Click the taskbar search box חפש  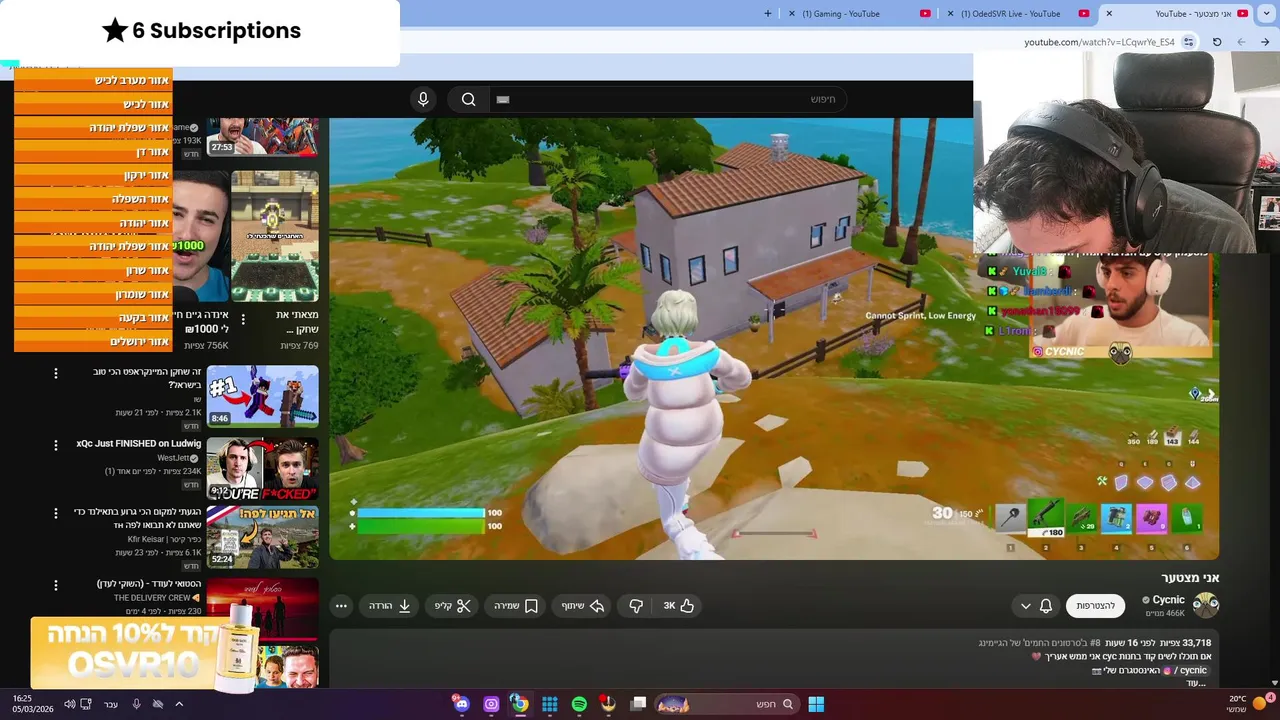click(728, 704)
